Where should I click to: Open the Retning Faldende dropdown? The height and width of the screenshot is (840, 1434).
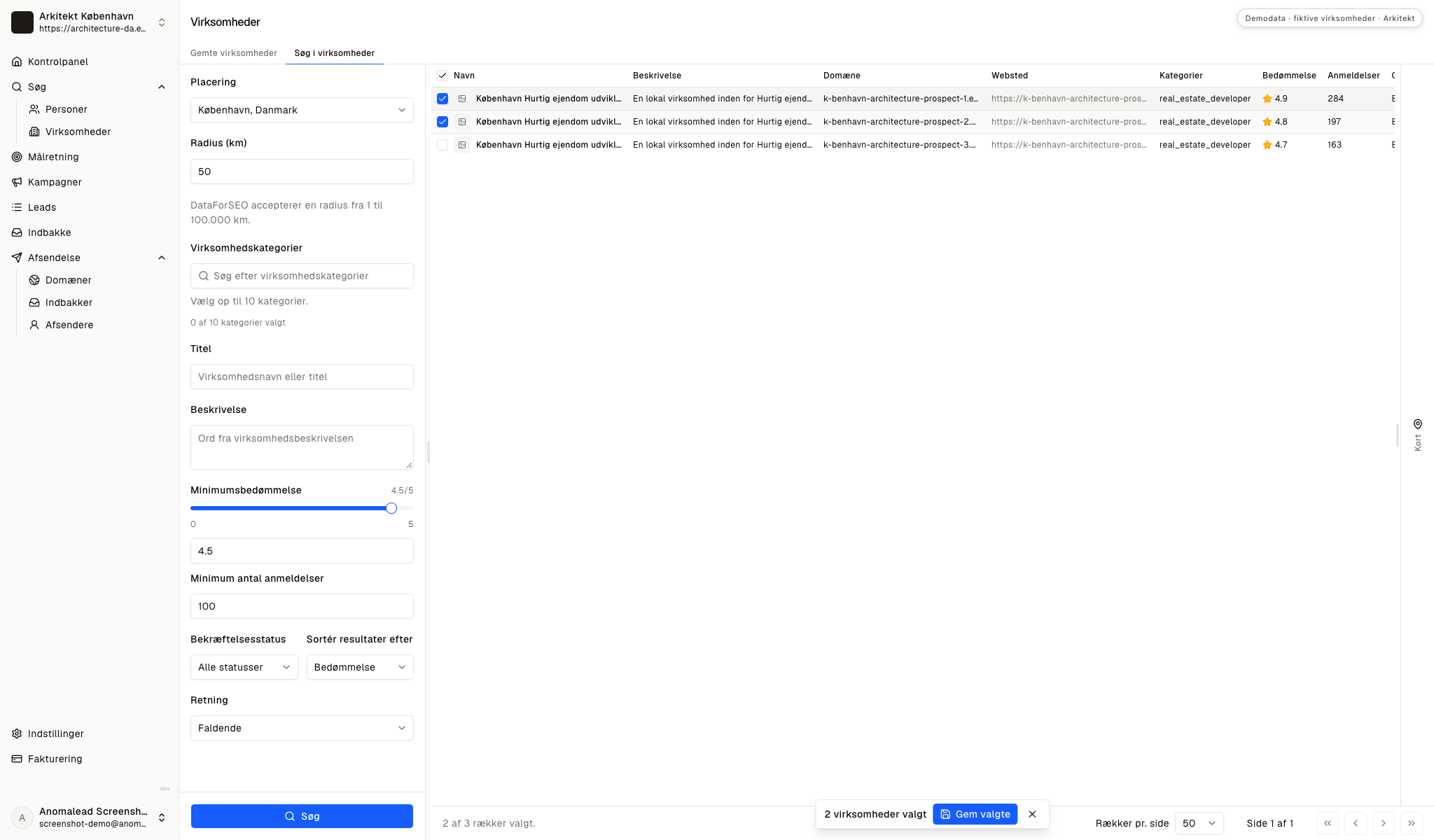click(x=302, y=728)
